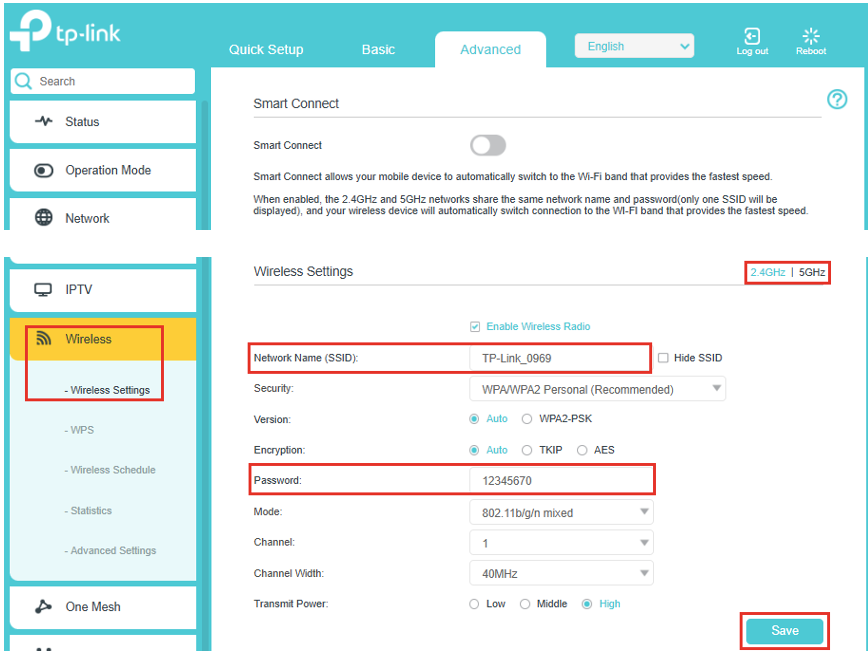
Task: Toggle the Smart Connect switch
Action: tap(488, 146)
